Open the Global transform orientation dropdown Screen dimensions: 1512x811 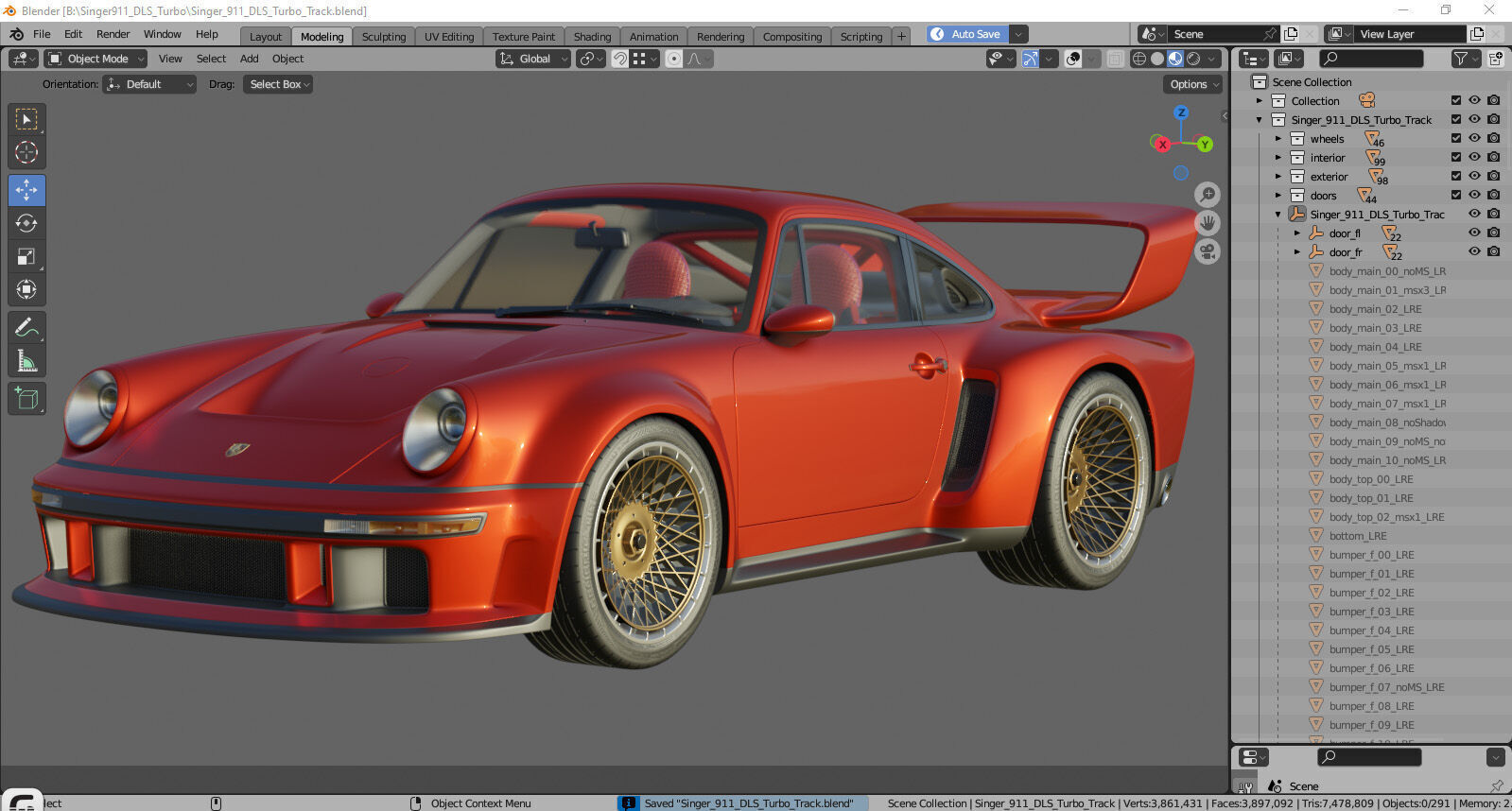(x=533, y=59)
